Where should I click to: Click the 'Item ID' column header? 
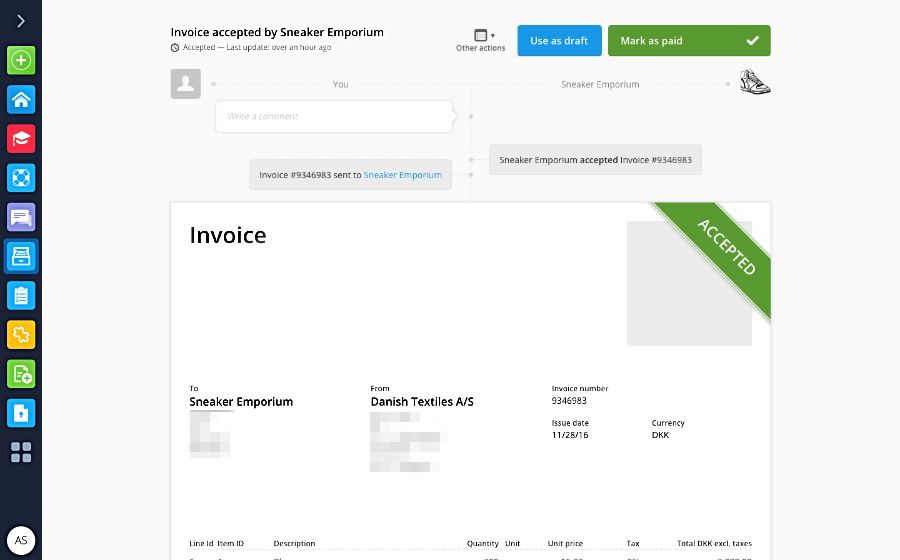(x=230, y=543)
